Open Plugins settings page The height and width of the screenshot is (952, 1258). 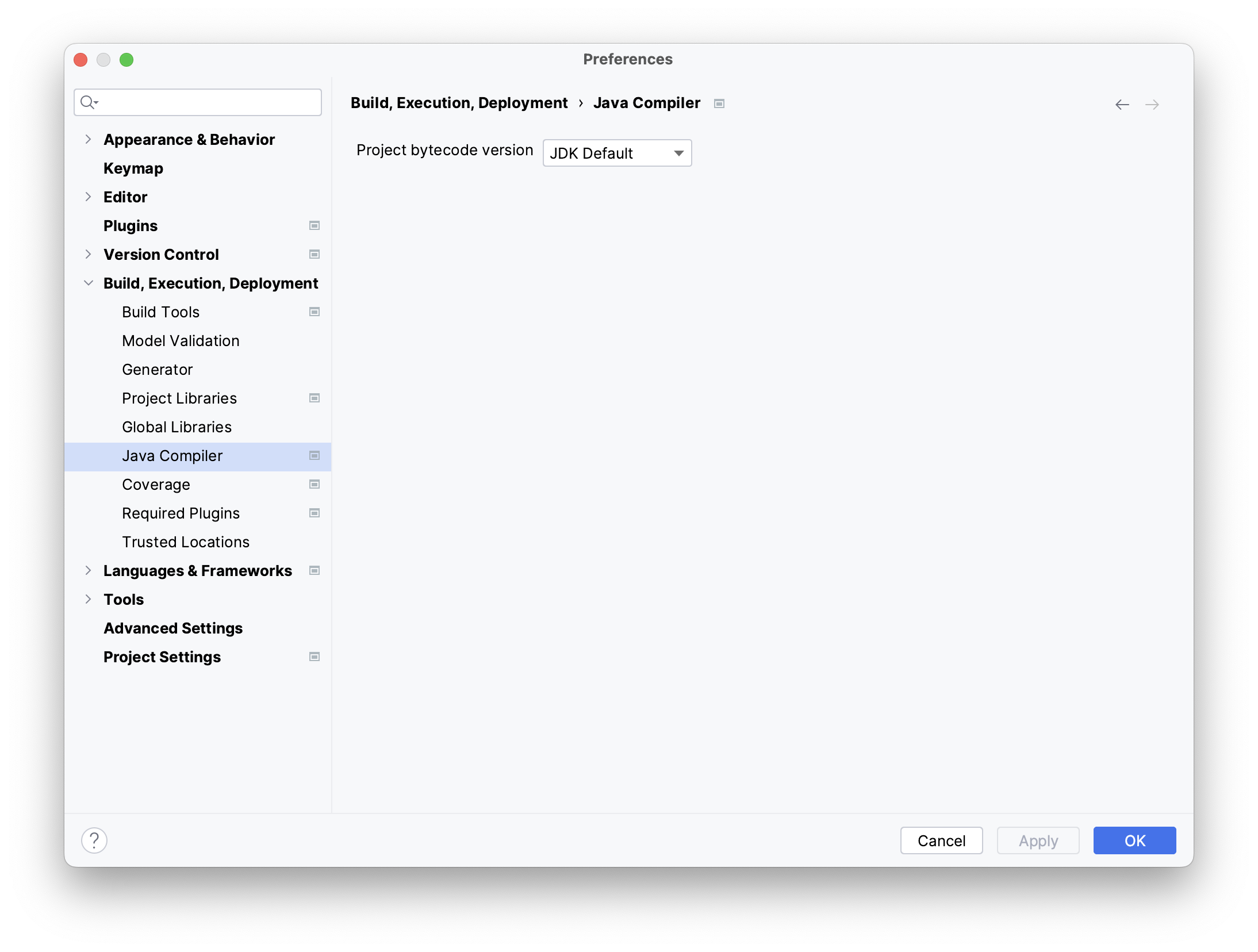(x=131, y=226)
